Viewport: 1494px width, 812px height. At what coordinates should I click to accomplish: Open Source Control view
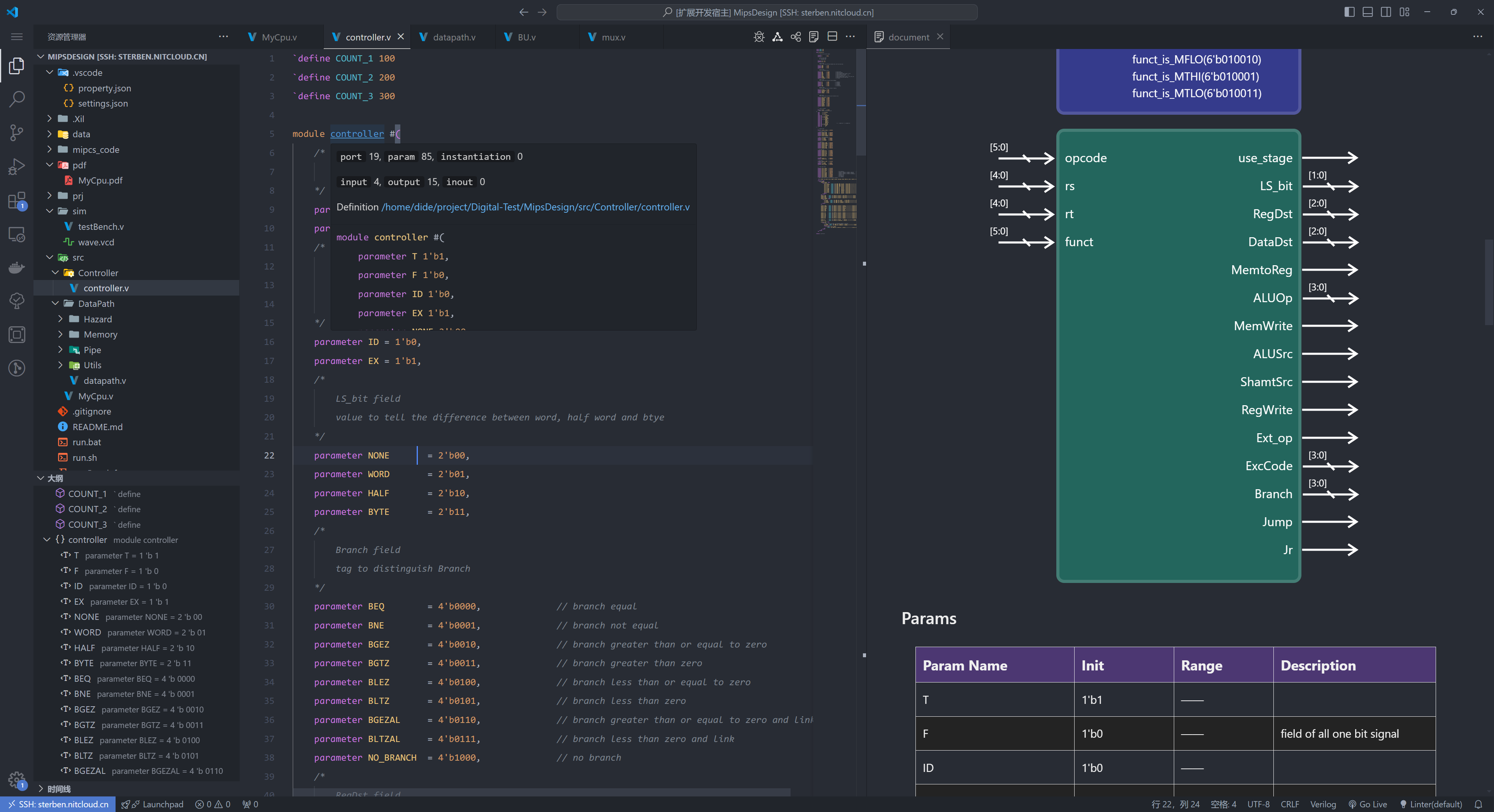click(x=16, y=133)
